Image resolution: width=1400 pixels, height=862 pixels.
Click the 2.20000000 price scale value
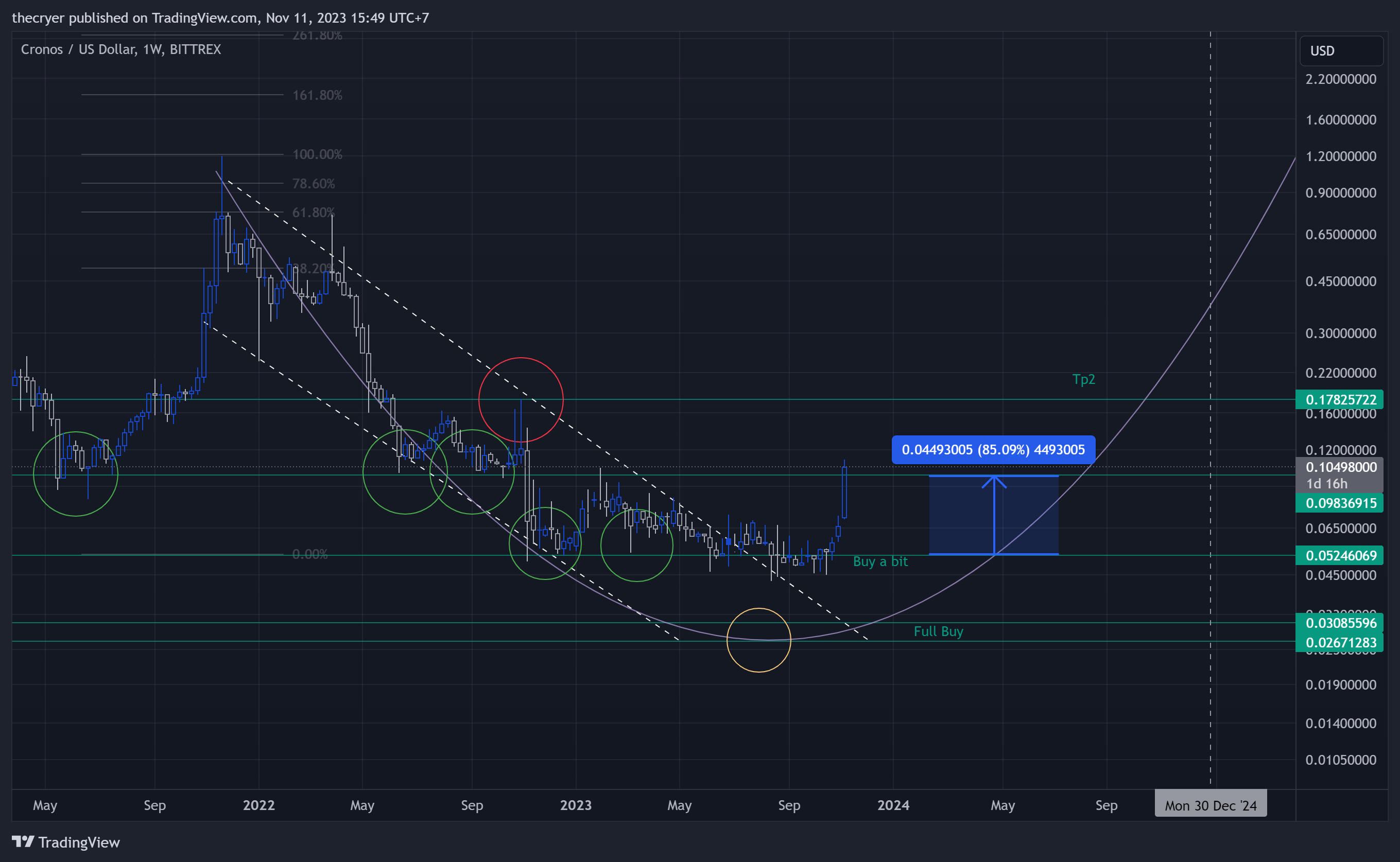pos(1341,79)
